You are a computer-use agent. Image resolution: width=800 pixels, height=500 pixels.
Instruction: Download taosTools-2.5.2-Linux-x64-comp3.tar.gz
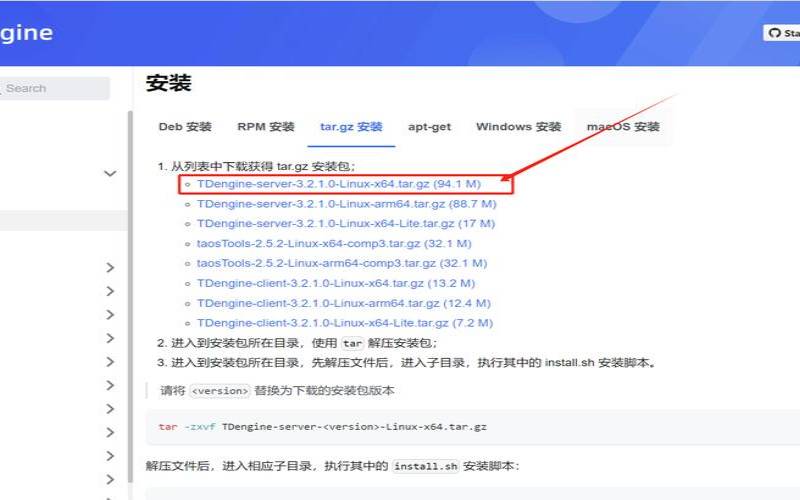(x=334, y=243)
